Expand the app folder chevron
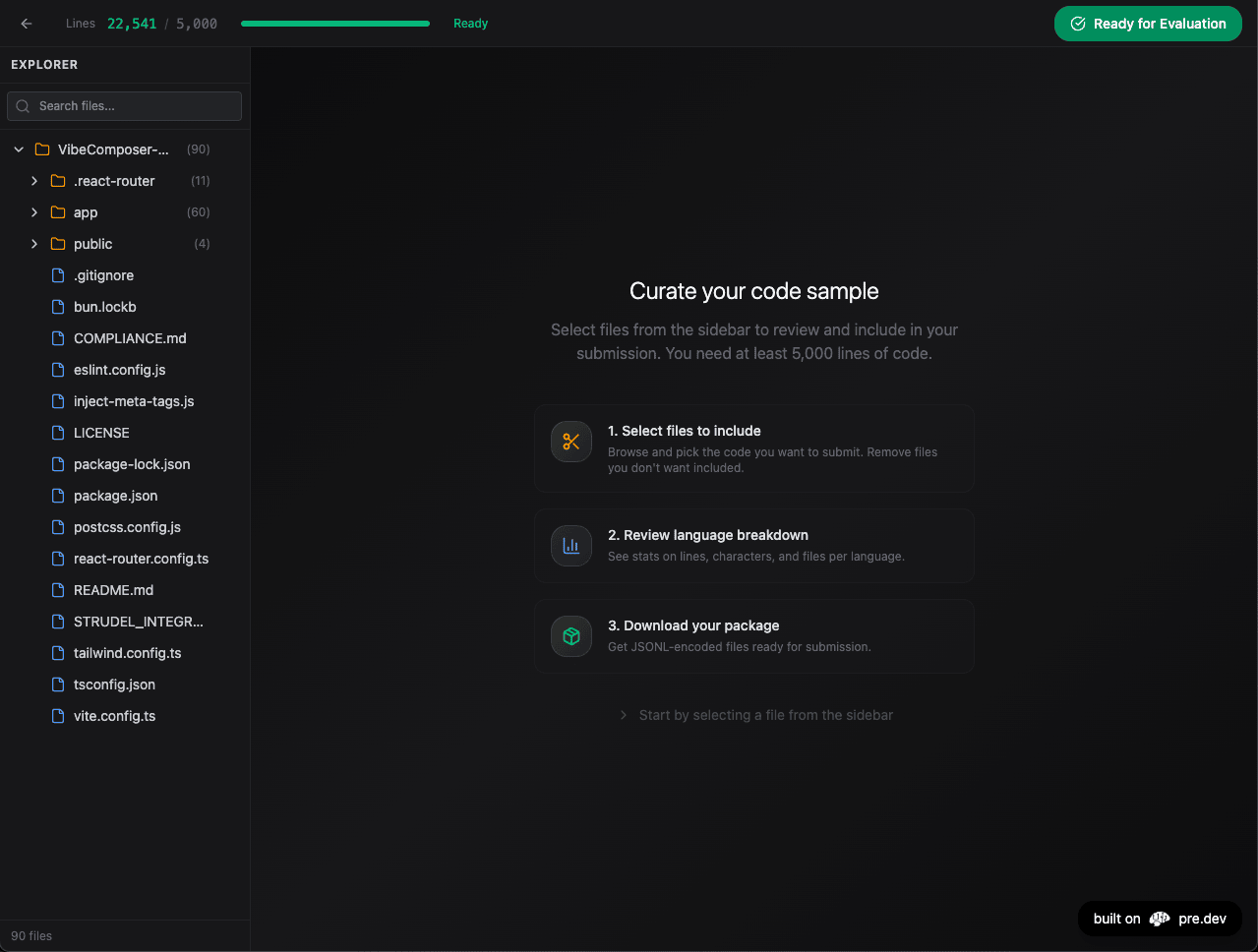This screenshot has width=1258, height=952. [x=34, y=212]
